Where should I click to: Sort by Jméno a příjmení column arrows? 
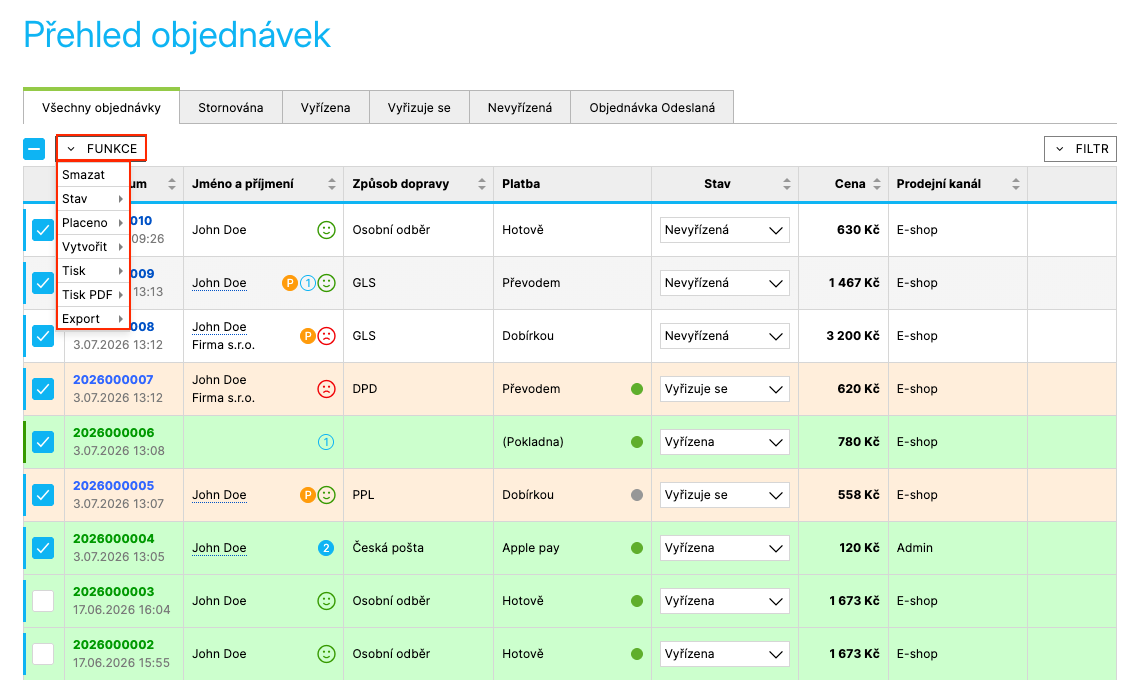pyautogui.click(x=332, y=184)
